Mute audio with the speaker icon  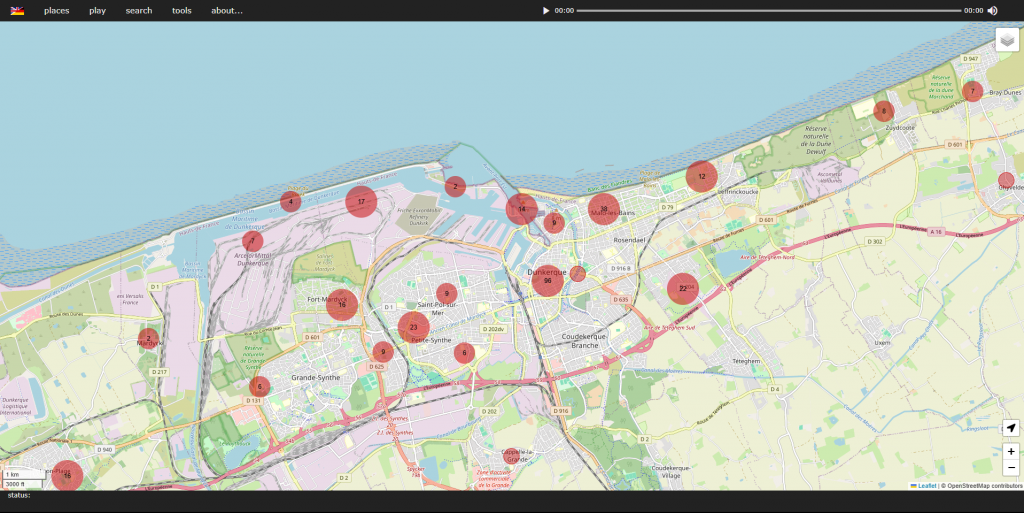click(993, 11)
